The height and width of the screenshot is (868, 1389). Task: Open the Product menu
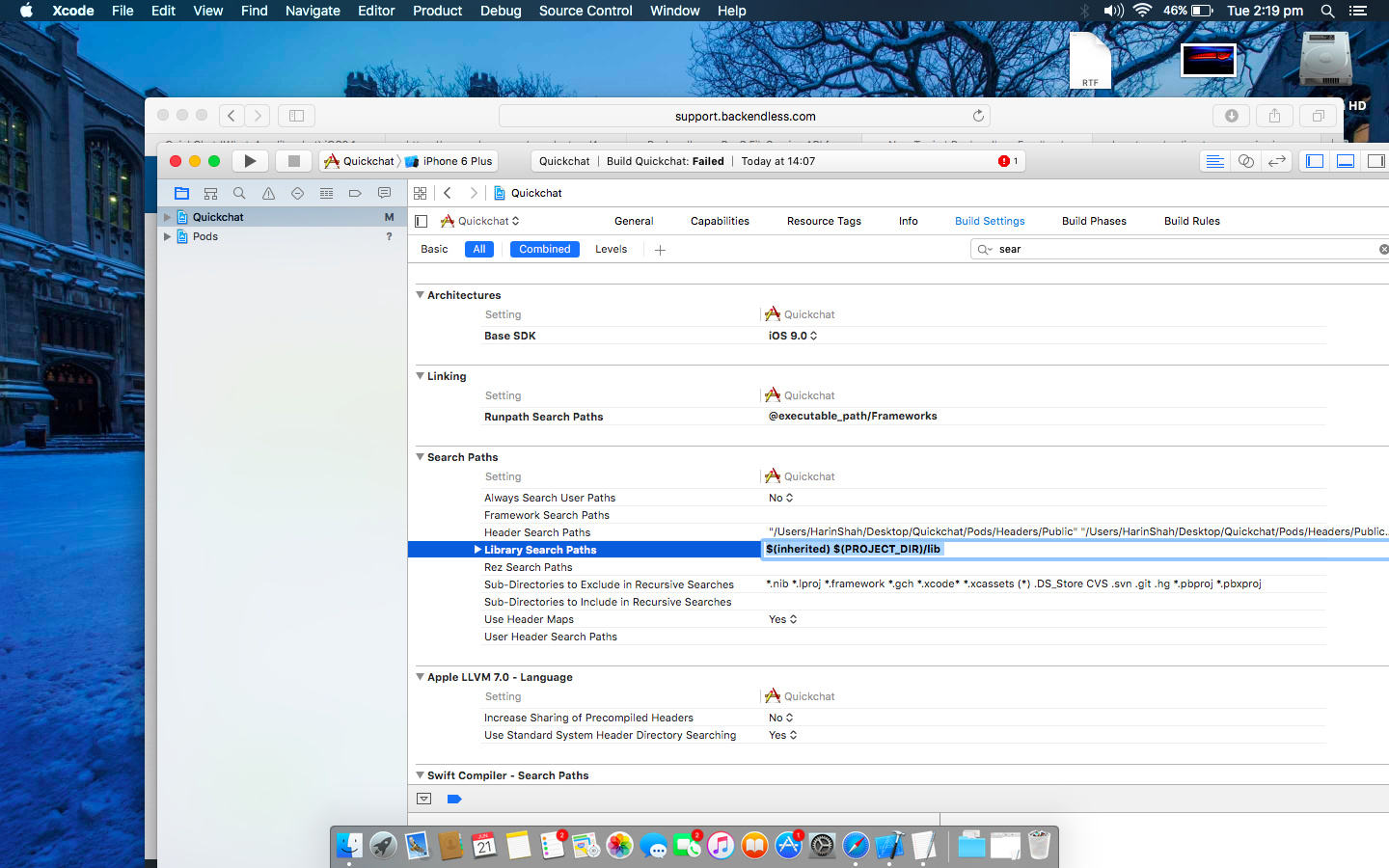tap(438, 11)
